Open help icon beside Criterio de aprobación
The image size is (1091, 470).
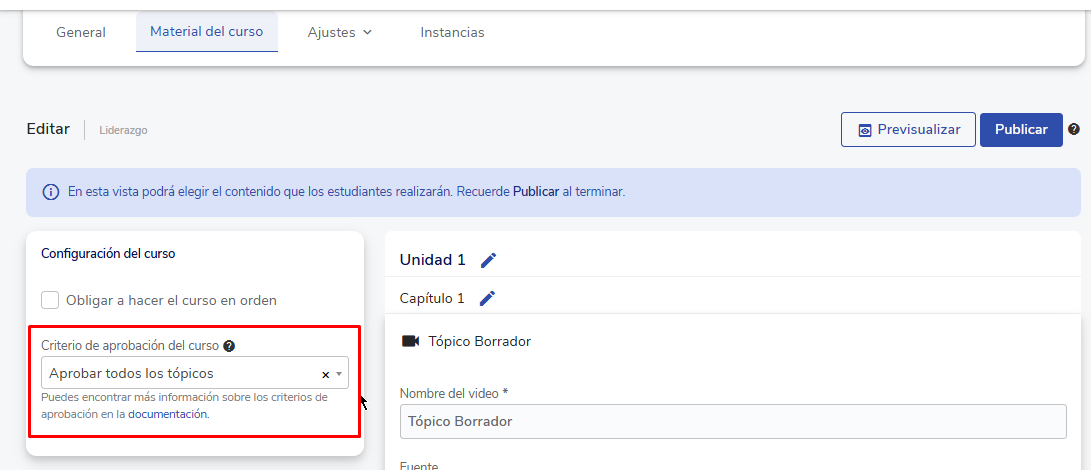229,346
